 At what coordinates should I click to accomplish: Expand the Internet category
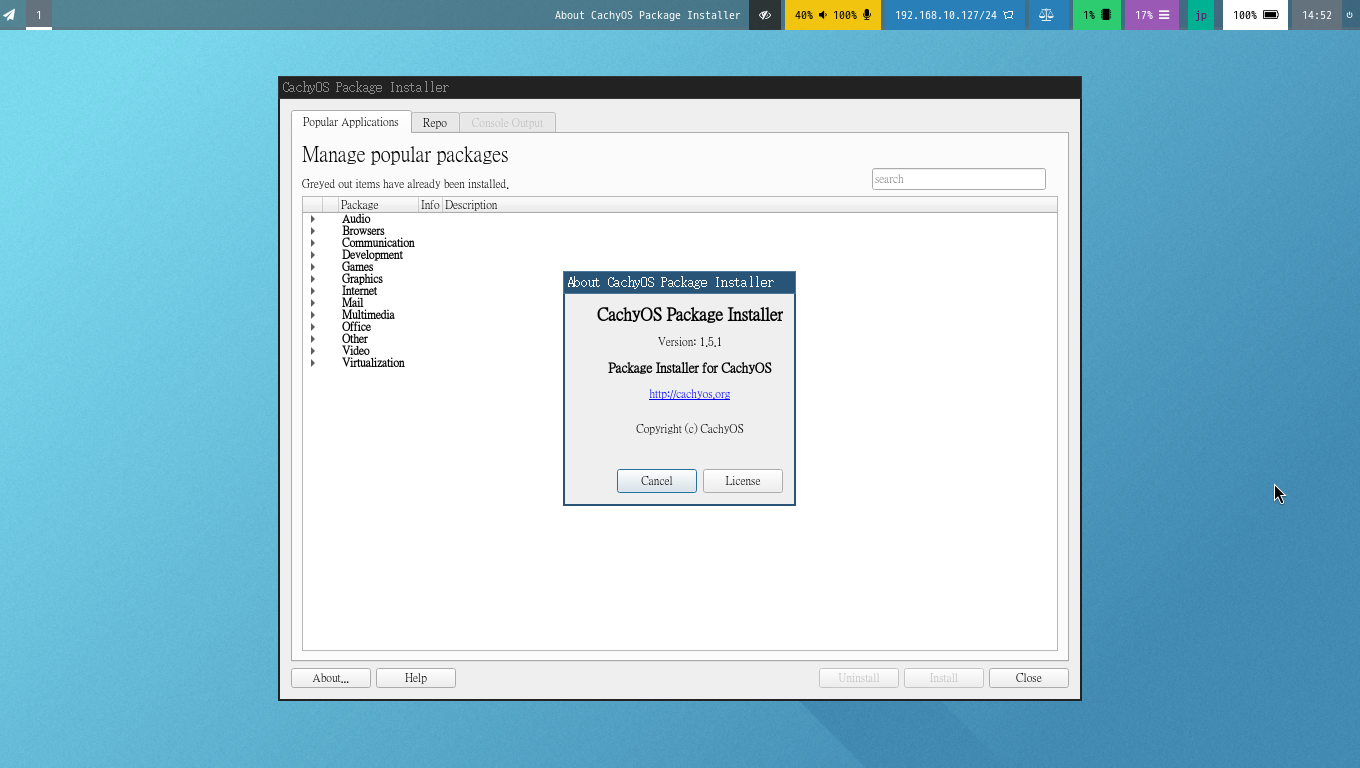pyautogui.click(x=313, y=291)
